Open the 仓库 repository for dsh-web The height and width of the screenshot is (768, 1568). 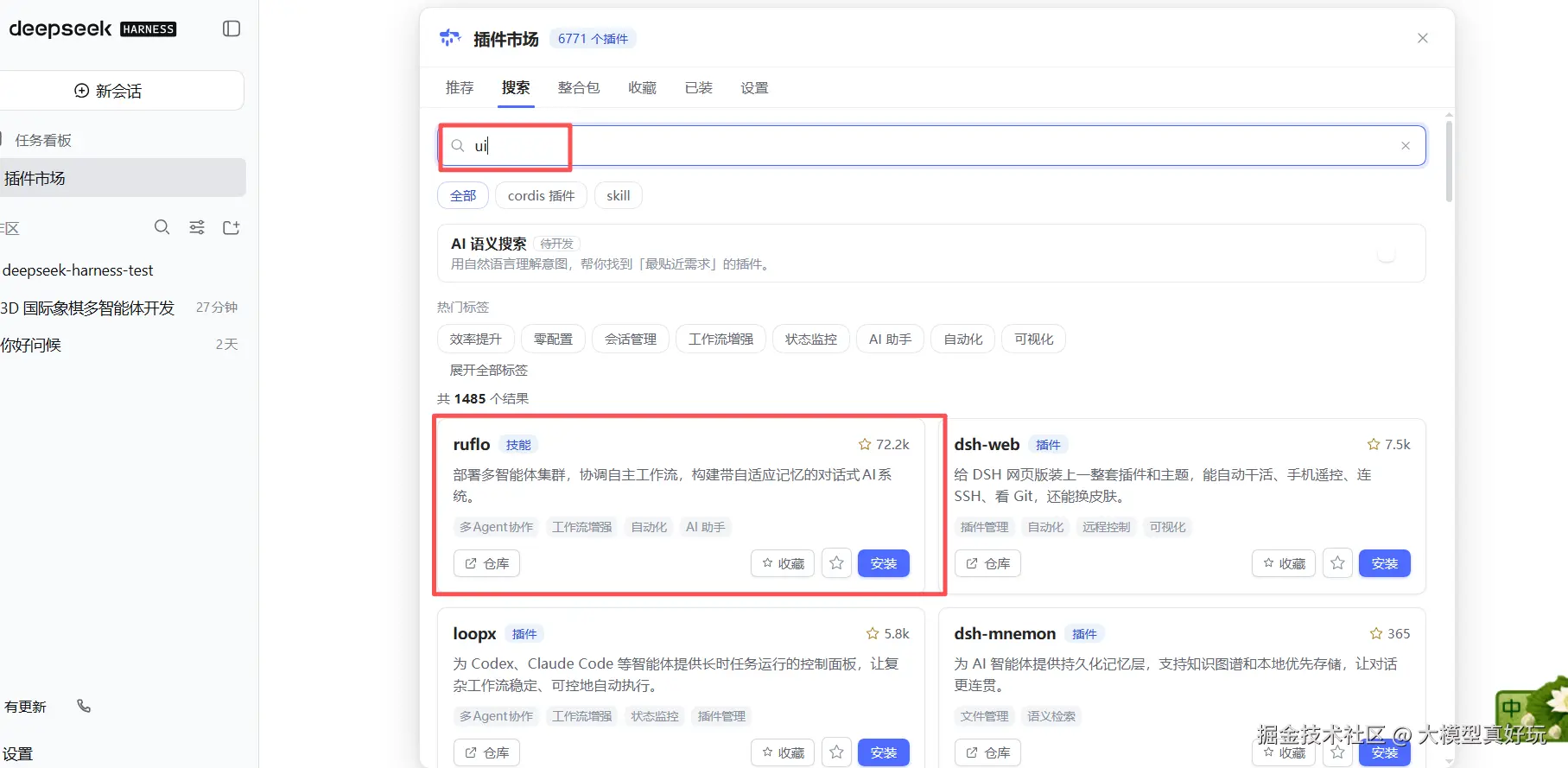[987, 563]
